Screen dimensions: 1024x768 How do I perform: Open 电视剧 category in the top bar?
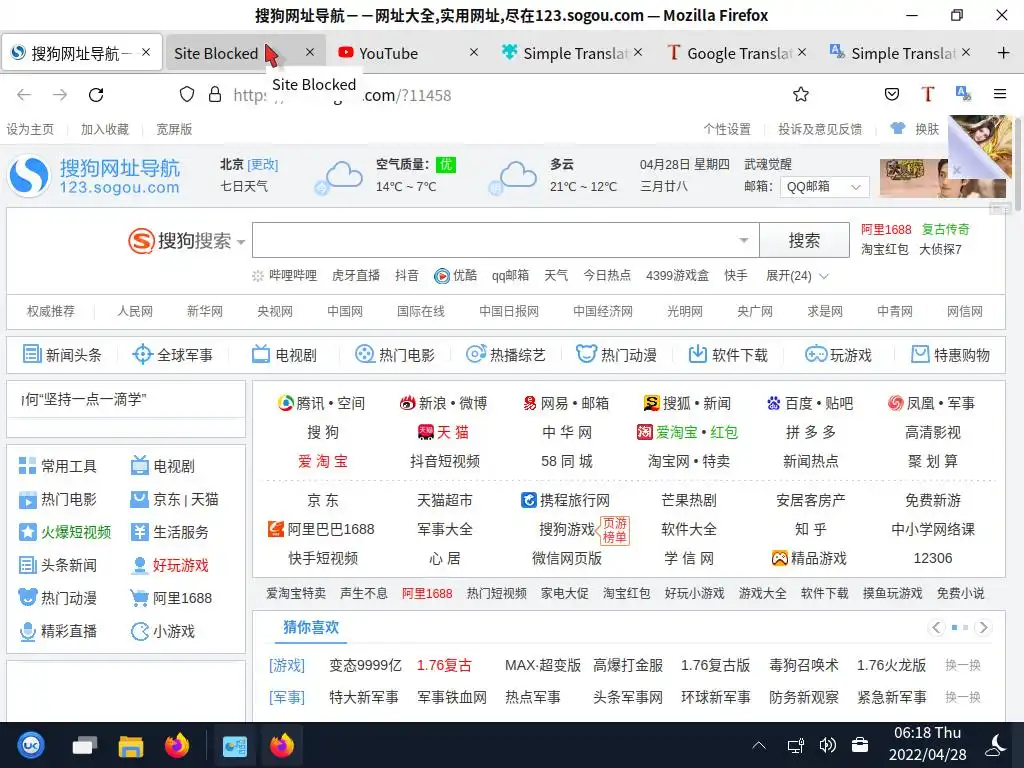(284, 355)
